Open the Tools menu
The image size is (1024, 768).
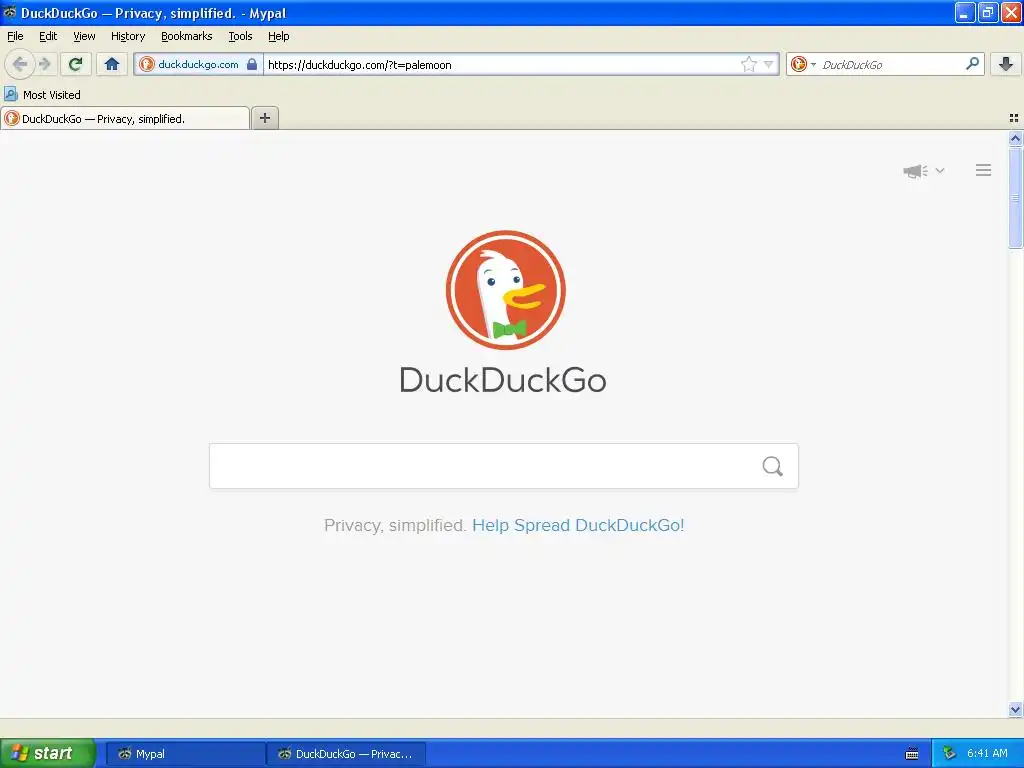pyautogui.click(x=240, y=37)
